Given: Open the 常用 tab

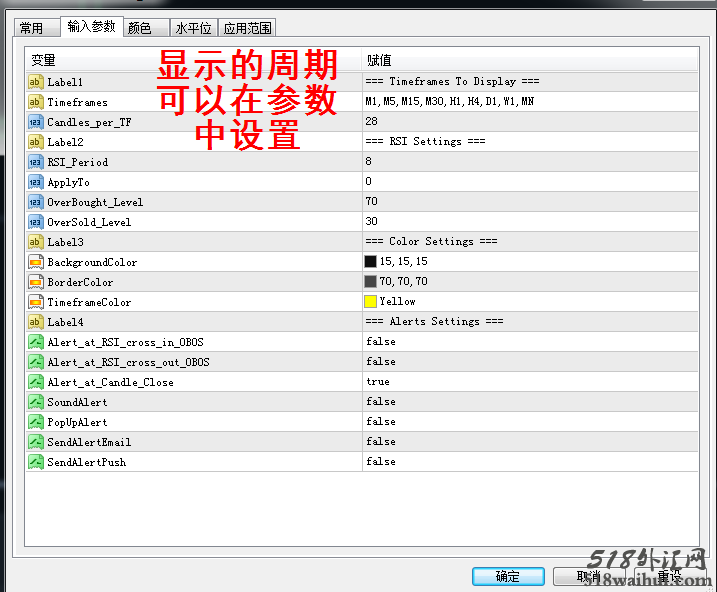Looking at the screenshot, I should [x=37, y=28].
